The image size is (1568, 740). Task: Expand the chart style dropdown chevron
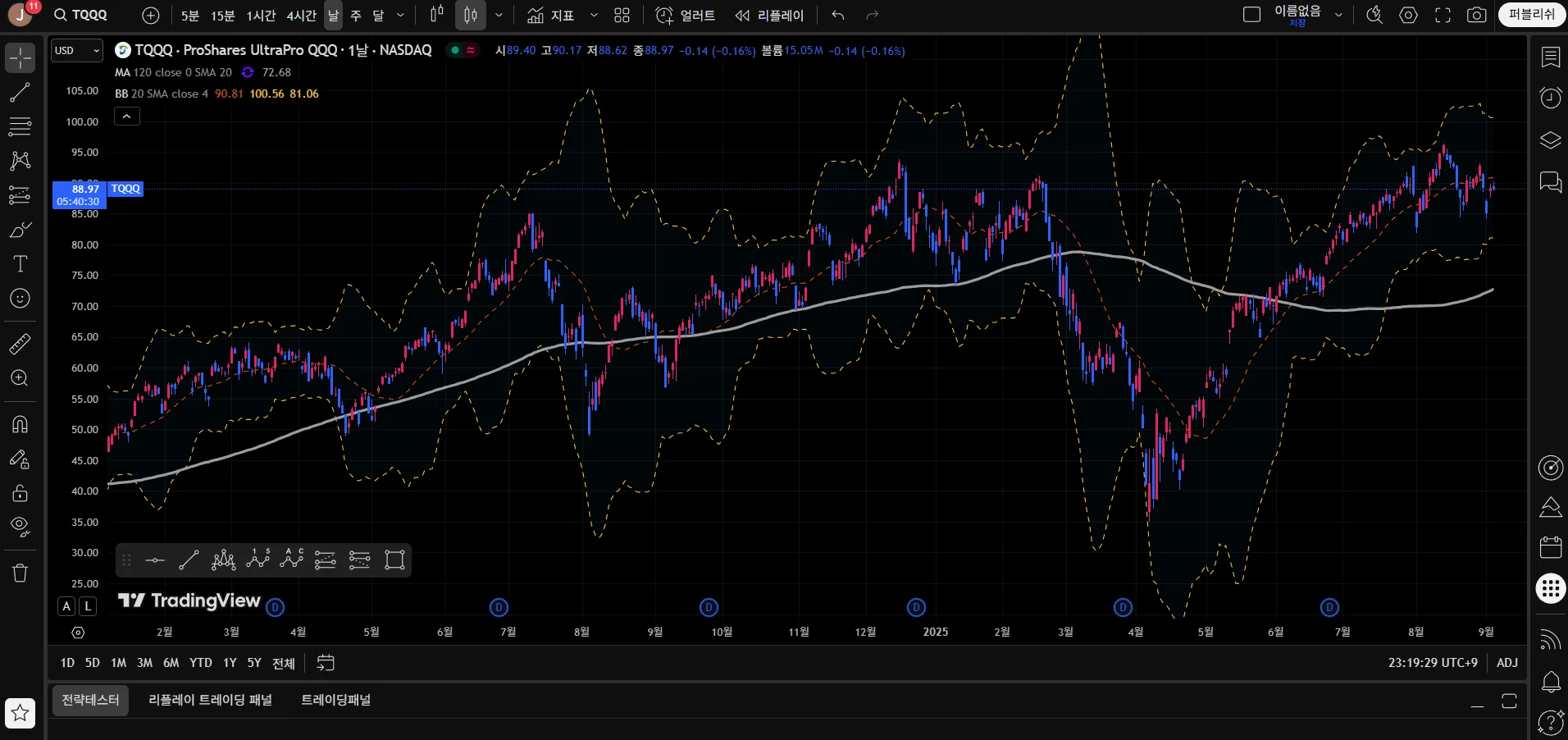point(499,16)
